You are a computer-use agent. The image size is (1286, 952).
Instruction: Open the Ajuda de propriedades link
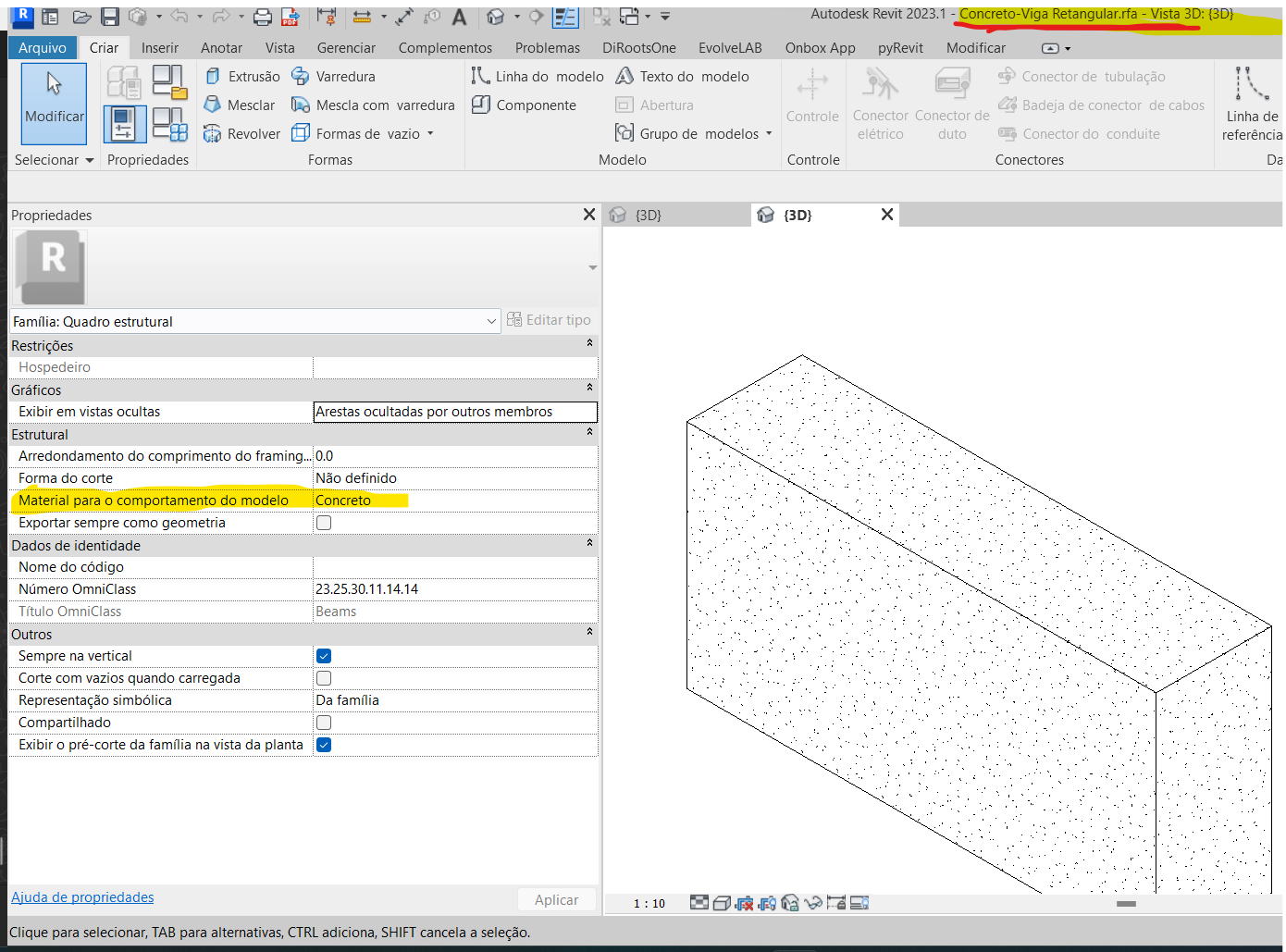(81, 896)
